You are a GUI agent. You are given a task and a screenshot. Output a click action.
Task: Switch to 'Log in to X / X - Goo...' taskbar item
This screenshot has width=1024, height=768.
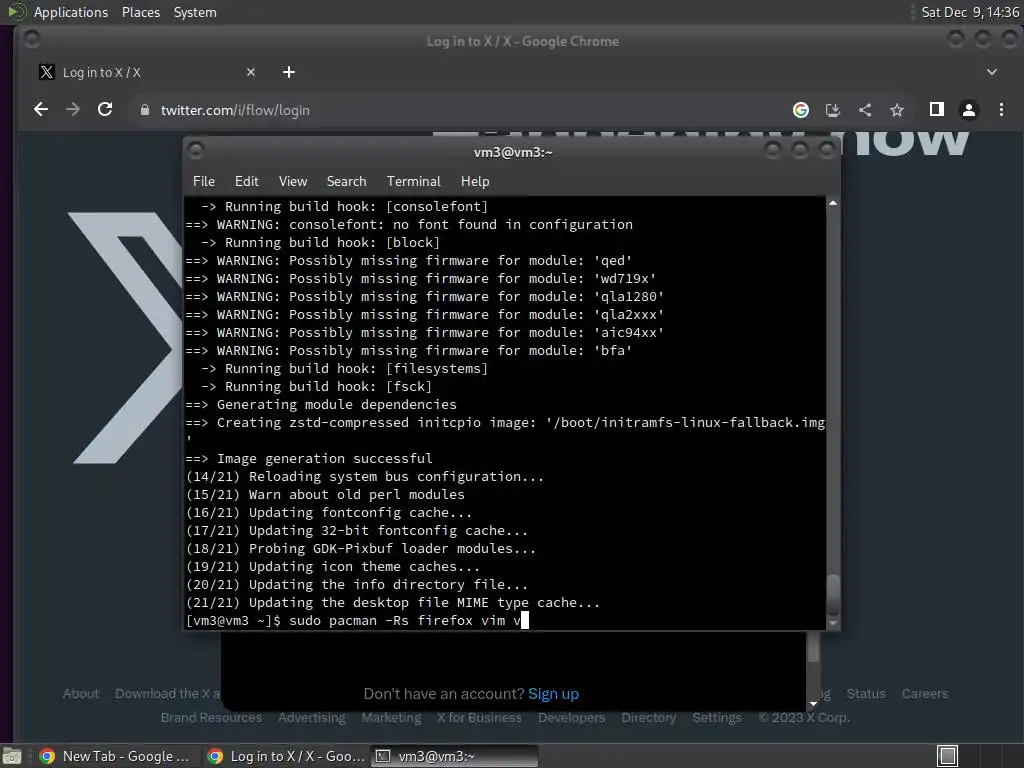tap(287, 756)
